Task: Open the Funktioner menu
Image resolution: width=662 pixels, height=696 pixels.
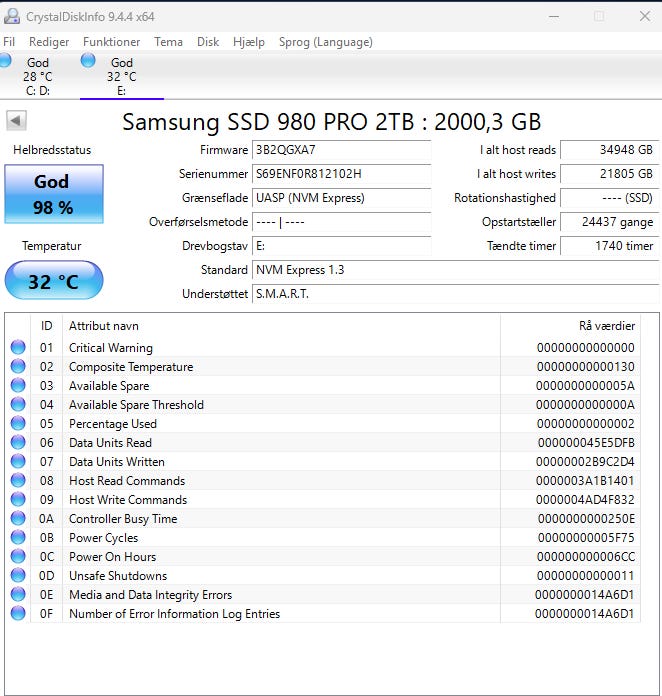Action: 111,42
